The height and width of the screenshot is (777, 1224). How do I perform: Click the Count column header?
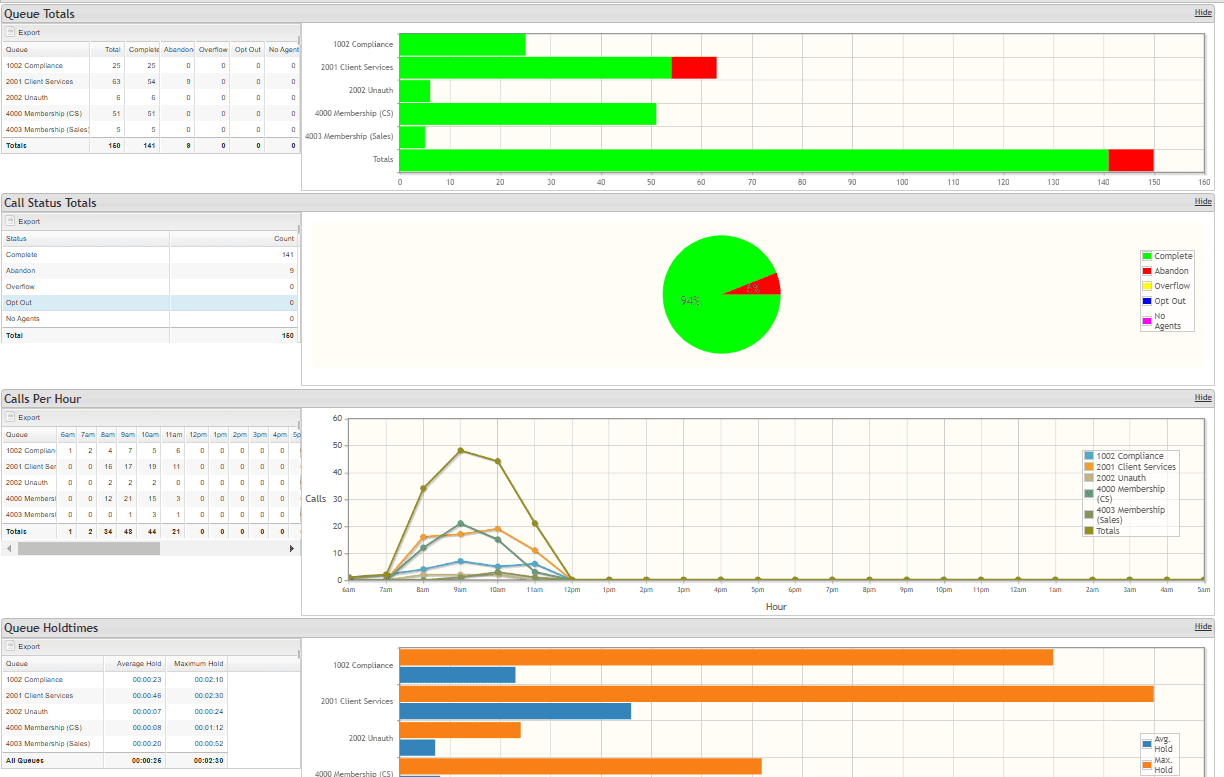point(234,239)
